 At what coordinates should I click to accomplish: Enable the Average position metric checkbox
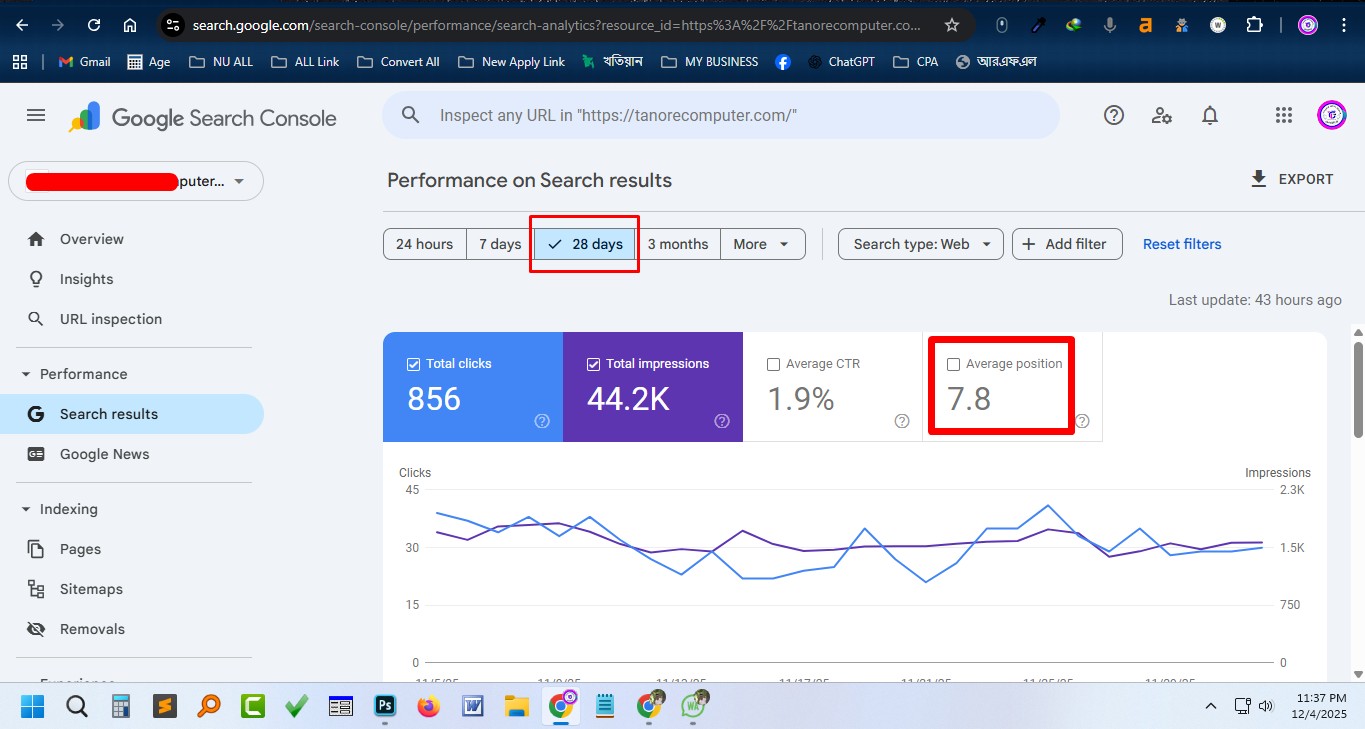[952, 364]
